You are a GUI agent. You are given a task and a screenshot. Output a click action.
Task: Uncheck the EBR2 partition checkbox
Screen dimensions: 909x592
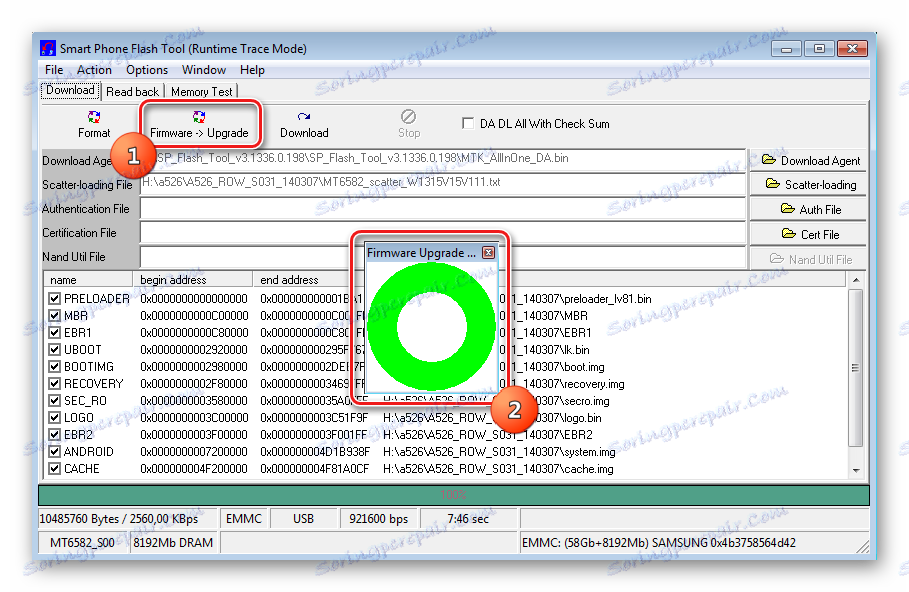point(54,434)
